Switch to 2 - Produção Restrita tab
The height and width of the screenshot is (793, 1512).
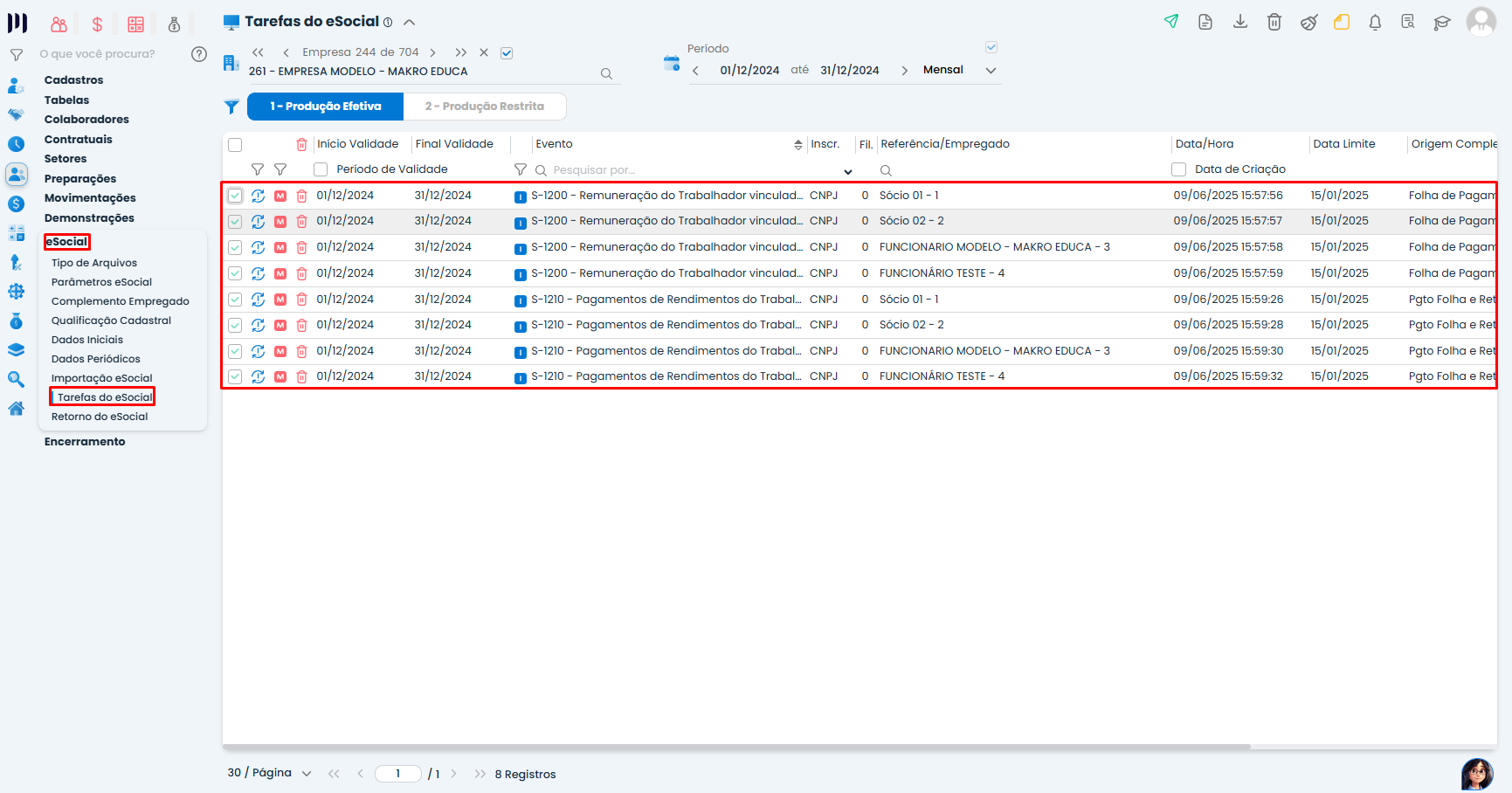pos(485,107)
